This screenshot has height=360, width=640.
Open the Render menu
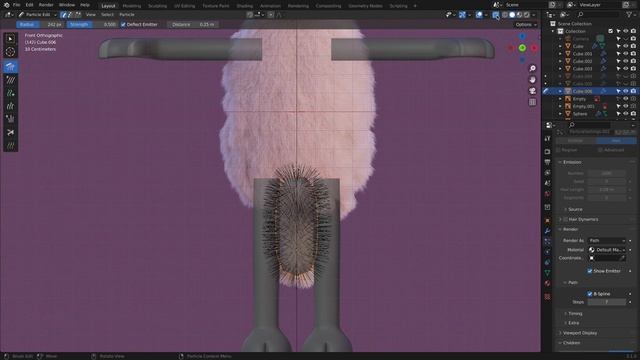pos(46,5)
